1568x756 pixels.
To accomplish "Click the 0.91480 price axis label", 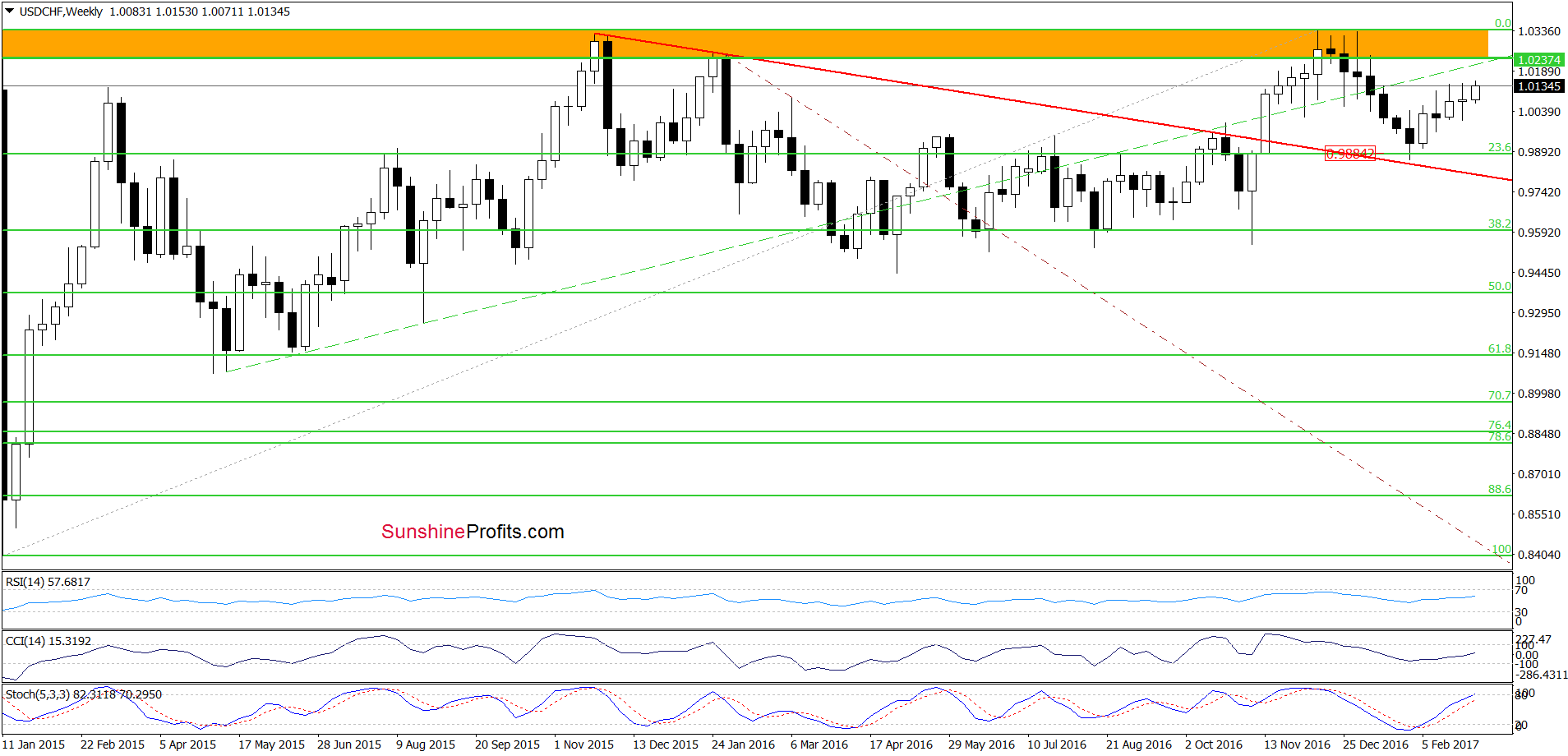I will 1539,353.
